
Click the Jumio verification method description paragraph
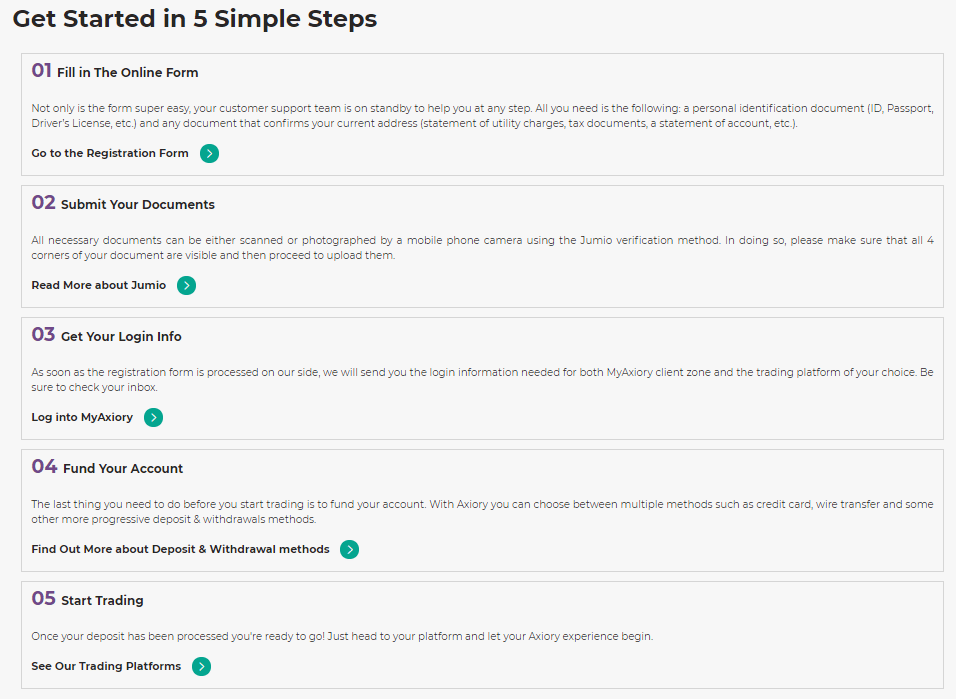point(482,248)
